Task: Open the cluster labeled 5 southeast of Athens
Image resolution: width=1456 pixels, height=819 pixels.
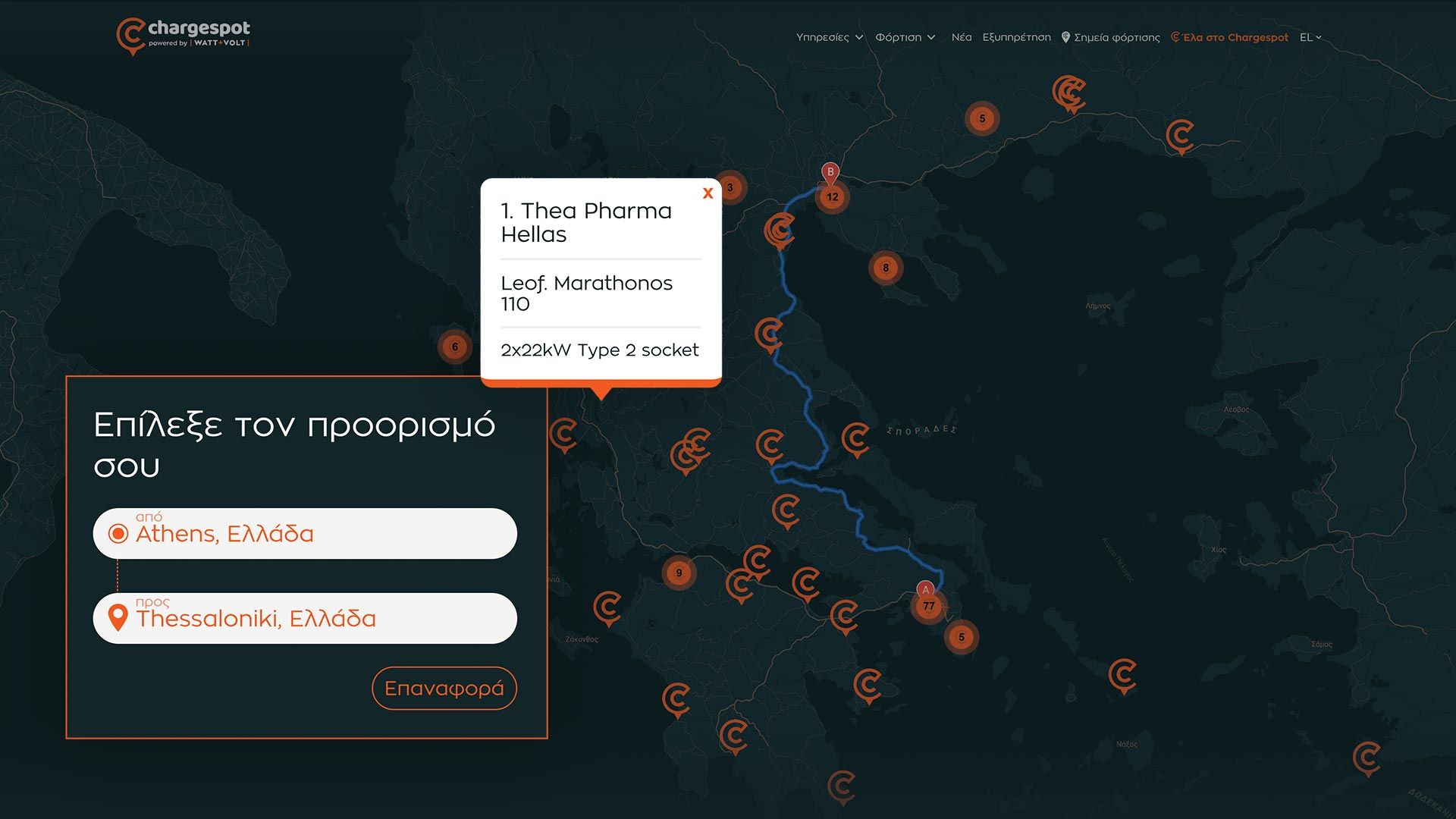Action: tap(962, 637)
